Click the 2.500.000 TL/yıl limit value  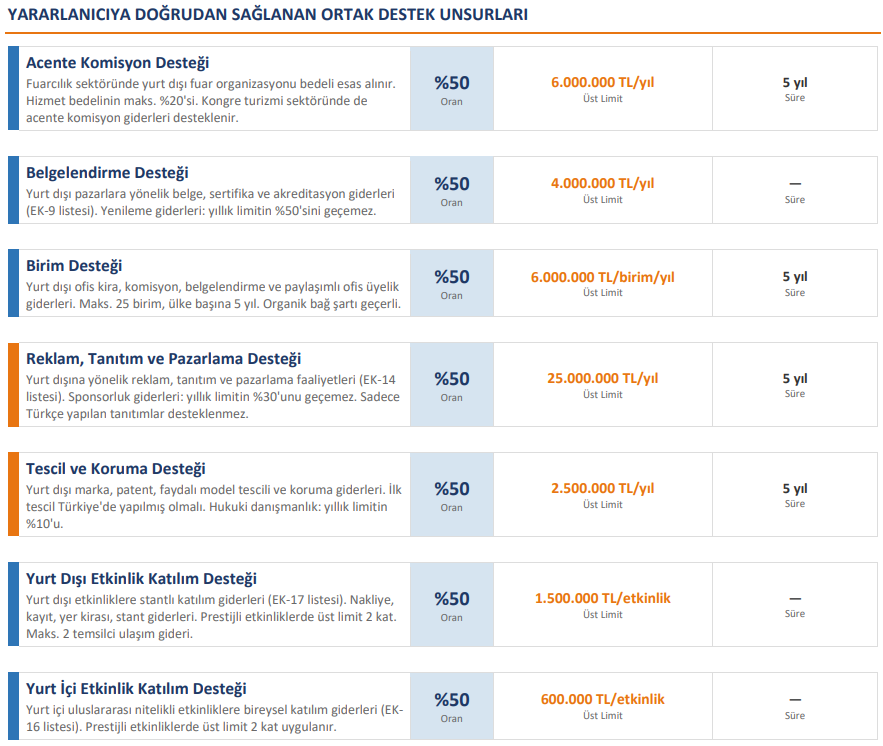[602, 489]
